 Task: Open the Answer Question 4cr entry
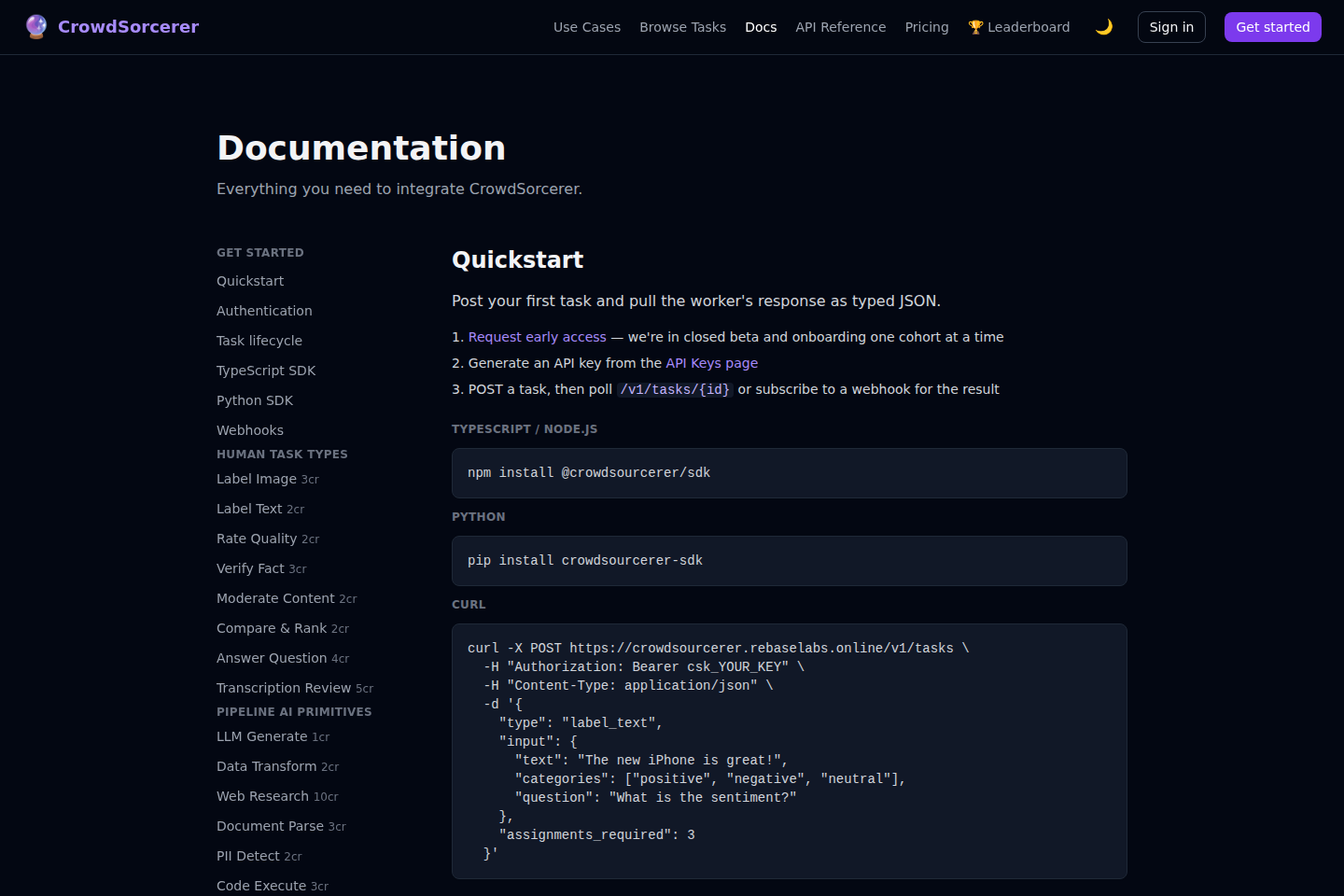[x=283, y=658]
